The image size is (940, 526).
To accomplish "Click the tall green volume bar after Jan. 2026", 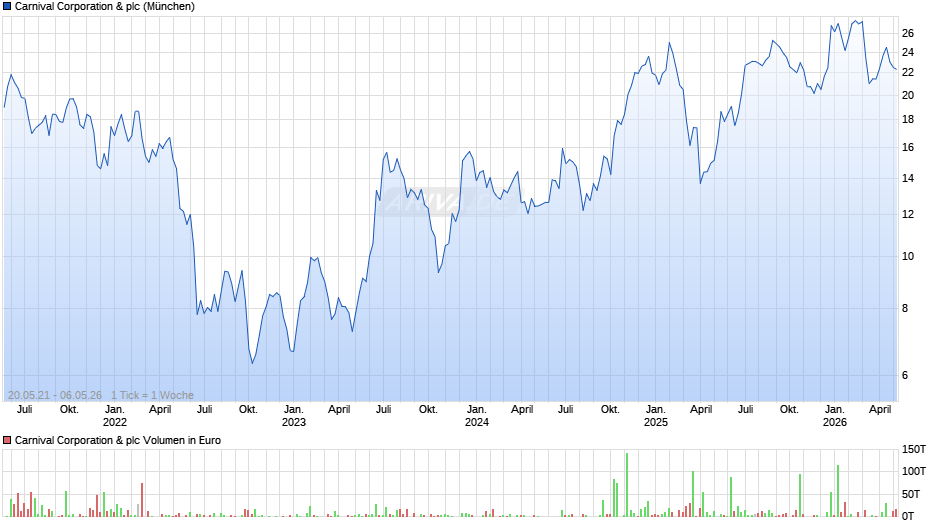I will point(838,491).
